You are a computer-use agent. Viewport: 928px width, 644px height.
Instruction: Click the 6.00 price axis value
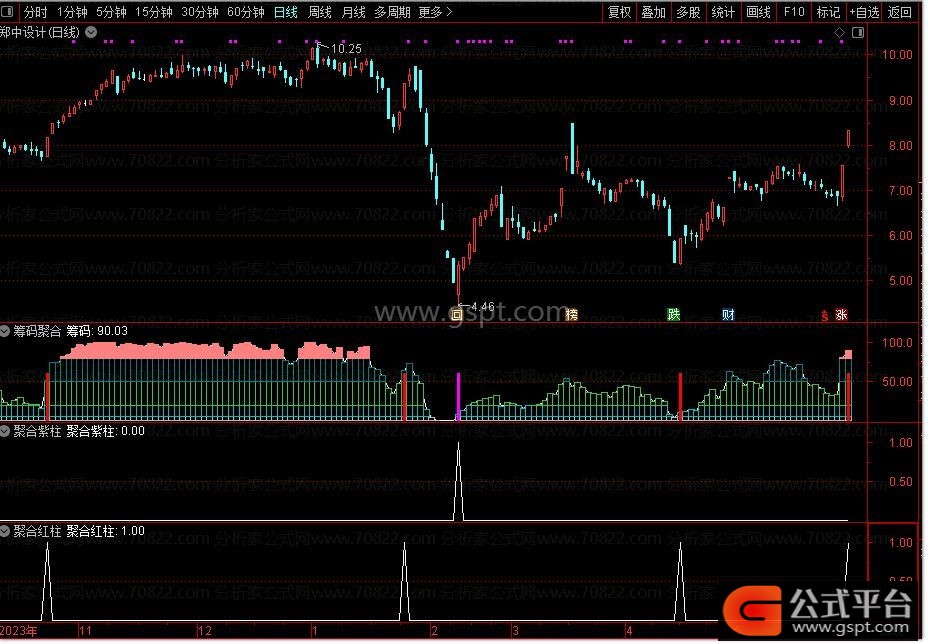click(x=900, y=236)
